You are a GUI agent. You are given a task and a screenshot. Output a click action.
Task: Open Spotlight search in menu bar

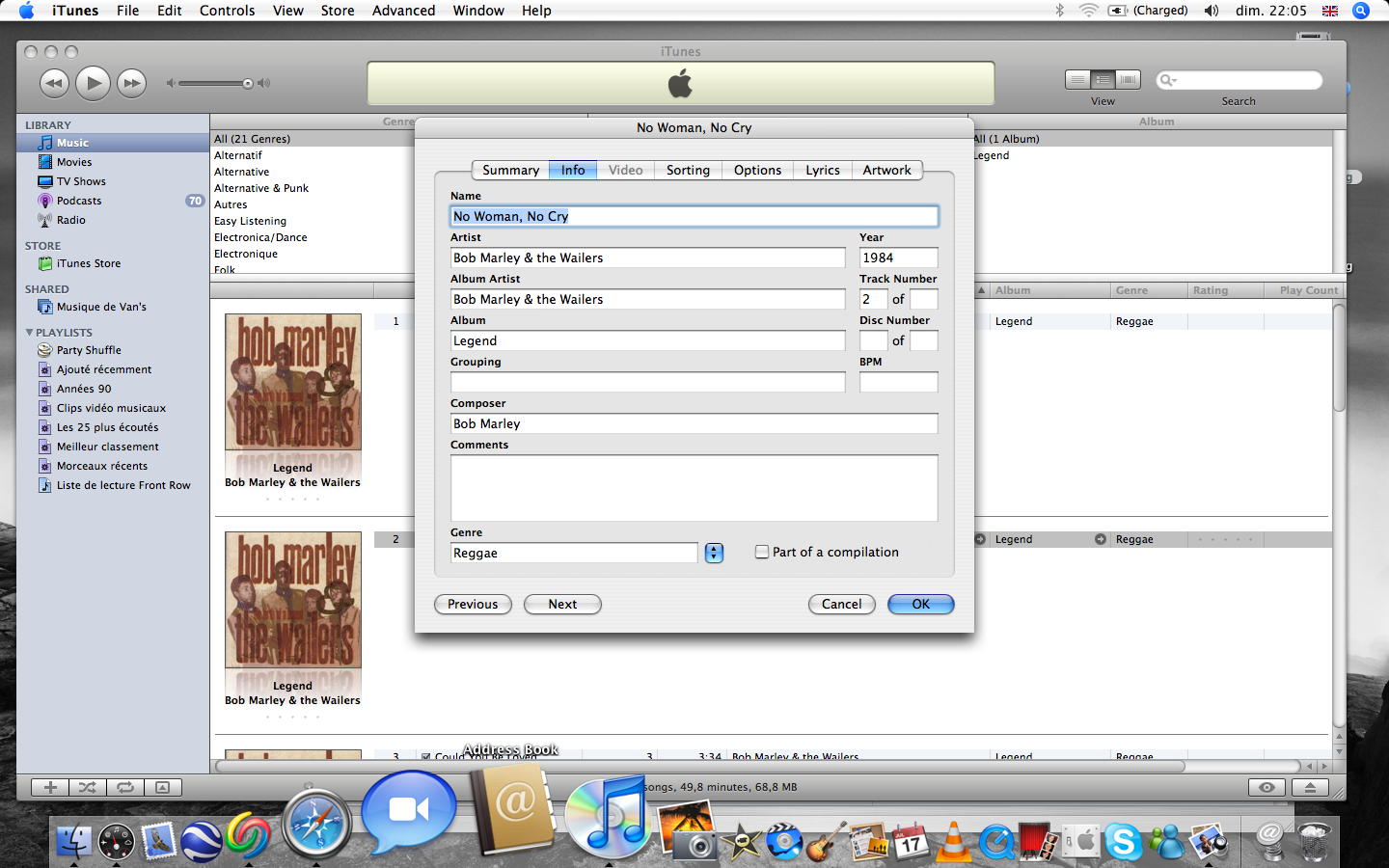point(1361,11)
